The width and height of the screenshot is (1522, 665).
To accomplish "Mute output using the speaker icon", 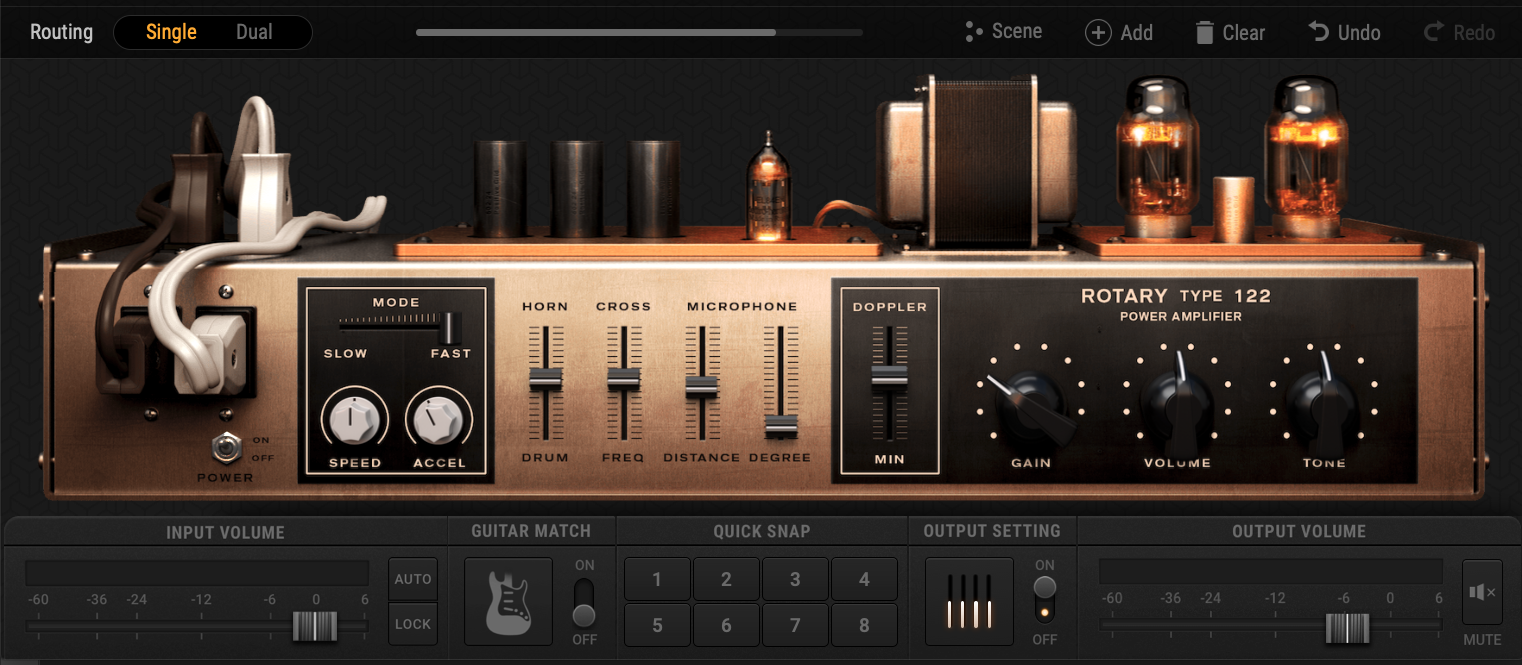I will coord(1481,592).
